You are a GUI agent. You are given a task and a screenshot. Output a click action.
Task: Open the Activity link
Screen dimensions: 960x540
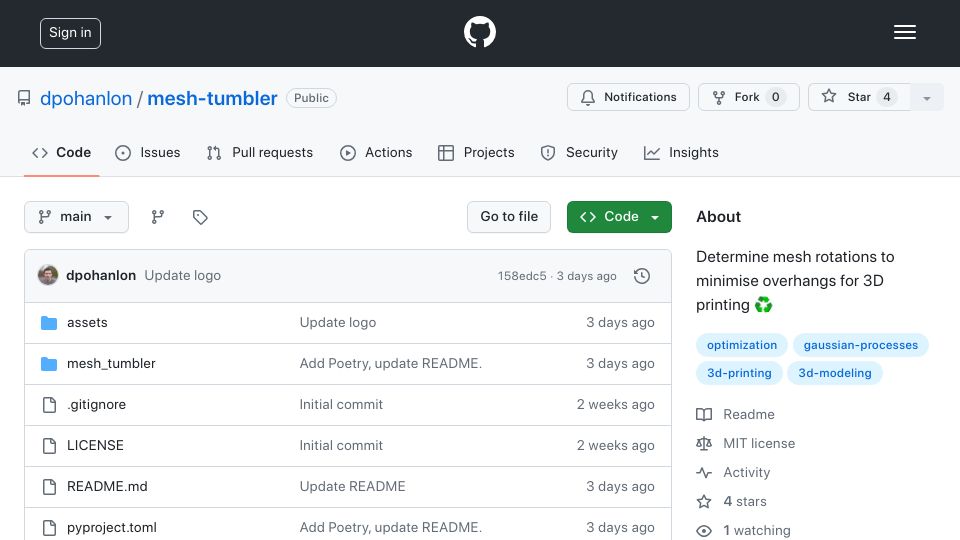[x=733, y=473]
